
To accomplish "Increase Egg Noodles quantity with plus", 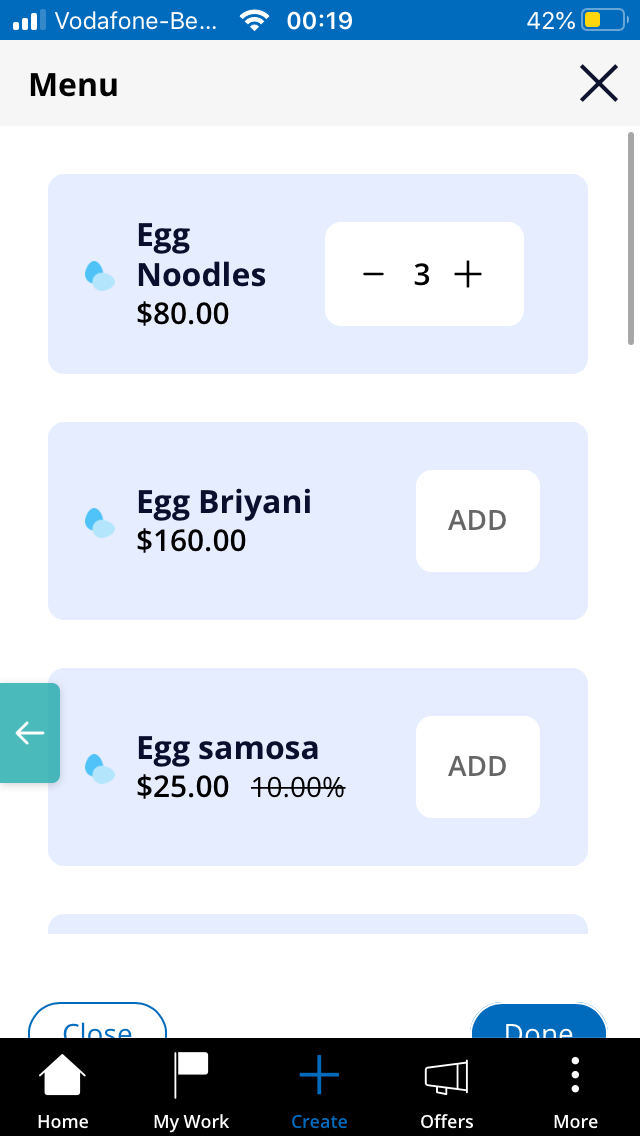I will pos(467,275).
